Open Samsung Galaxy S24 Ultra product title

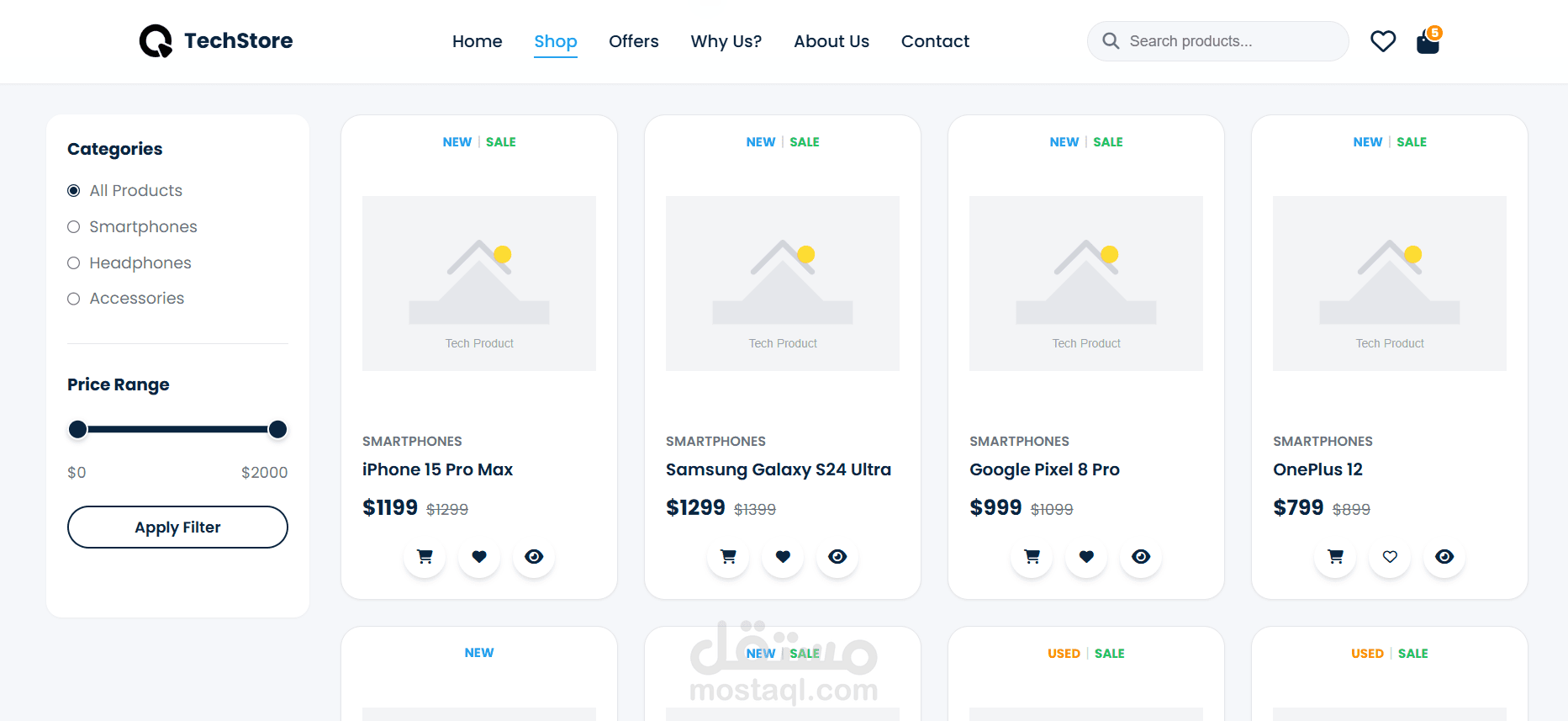click(x=779, y=469)
